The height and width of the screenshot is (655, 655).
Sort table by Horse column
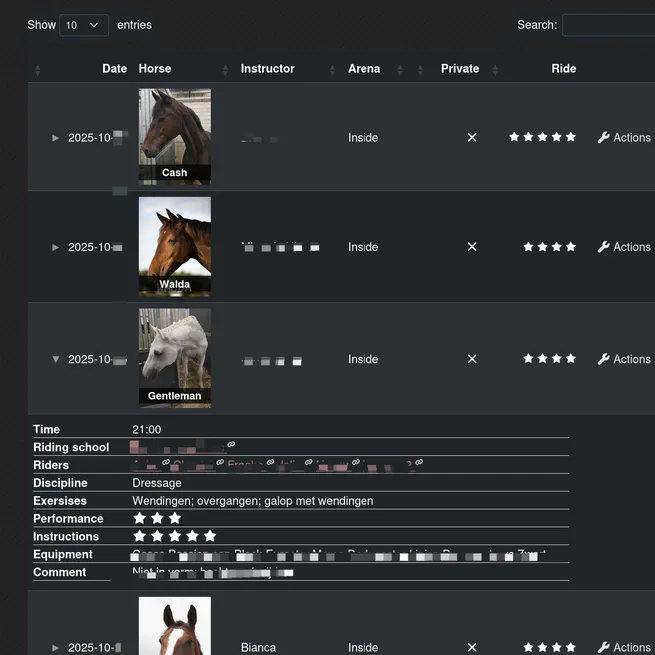(155, 69)
